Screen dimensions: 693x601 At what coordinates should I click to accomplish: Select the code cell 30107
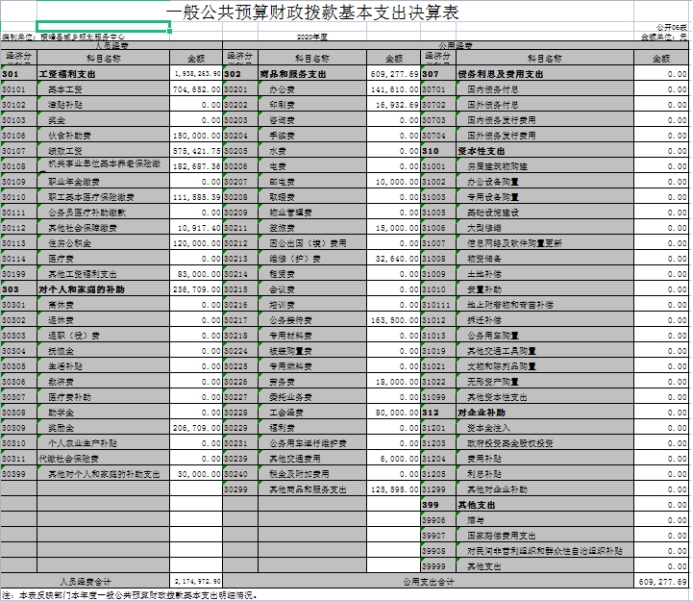(18, 149)
